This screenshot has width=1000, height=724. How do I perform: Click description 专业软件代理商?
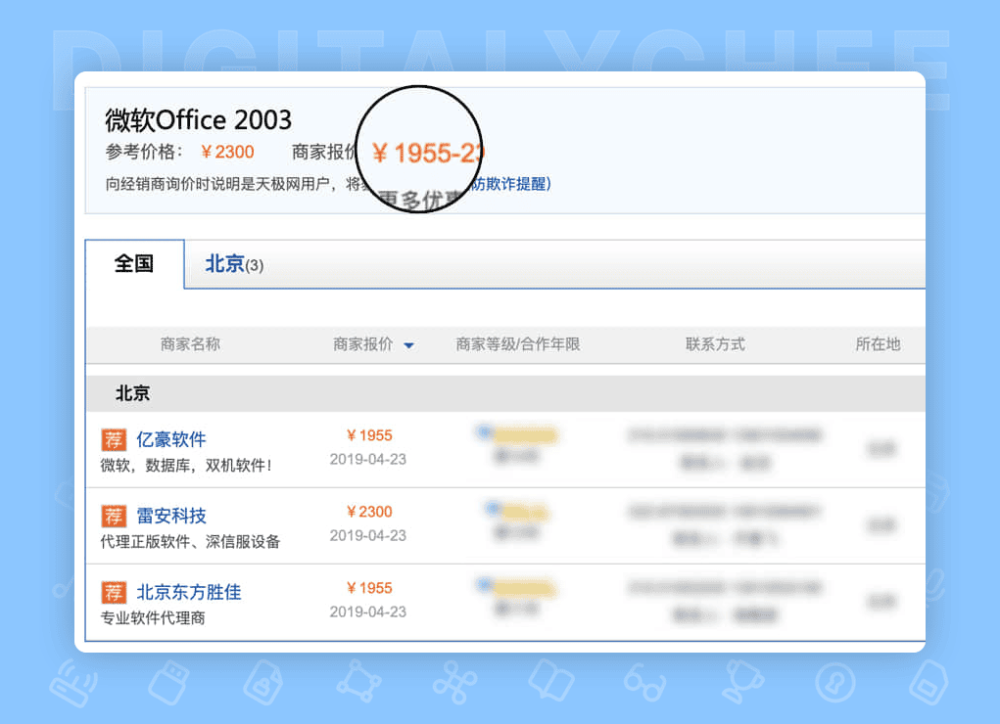[153, 618]
